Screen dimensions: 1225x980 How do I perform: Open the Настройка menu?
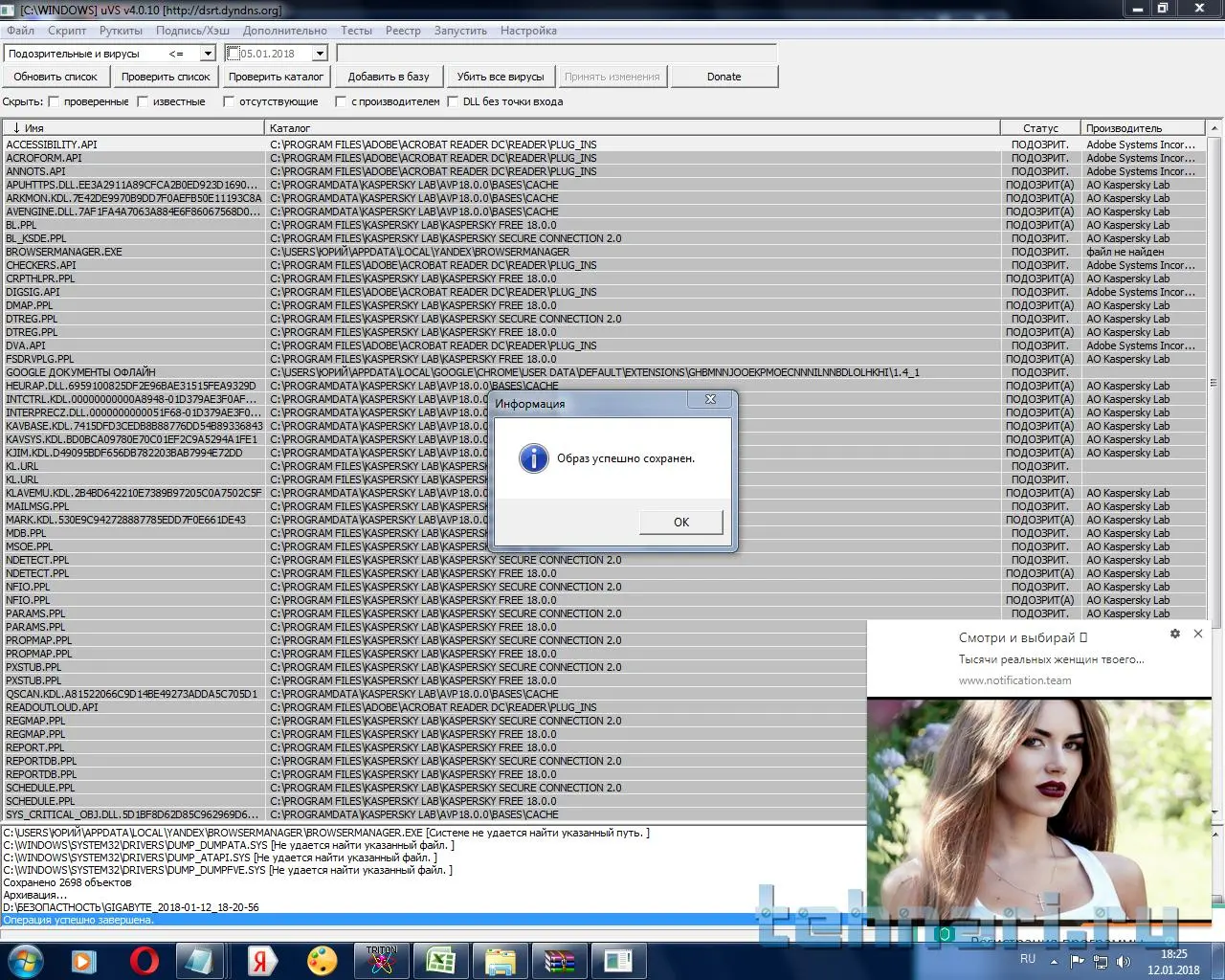(527, 31)
